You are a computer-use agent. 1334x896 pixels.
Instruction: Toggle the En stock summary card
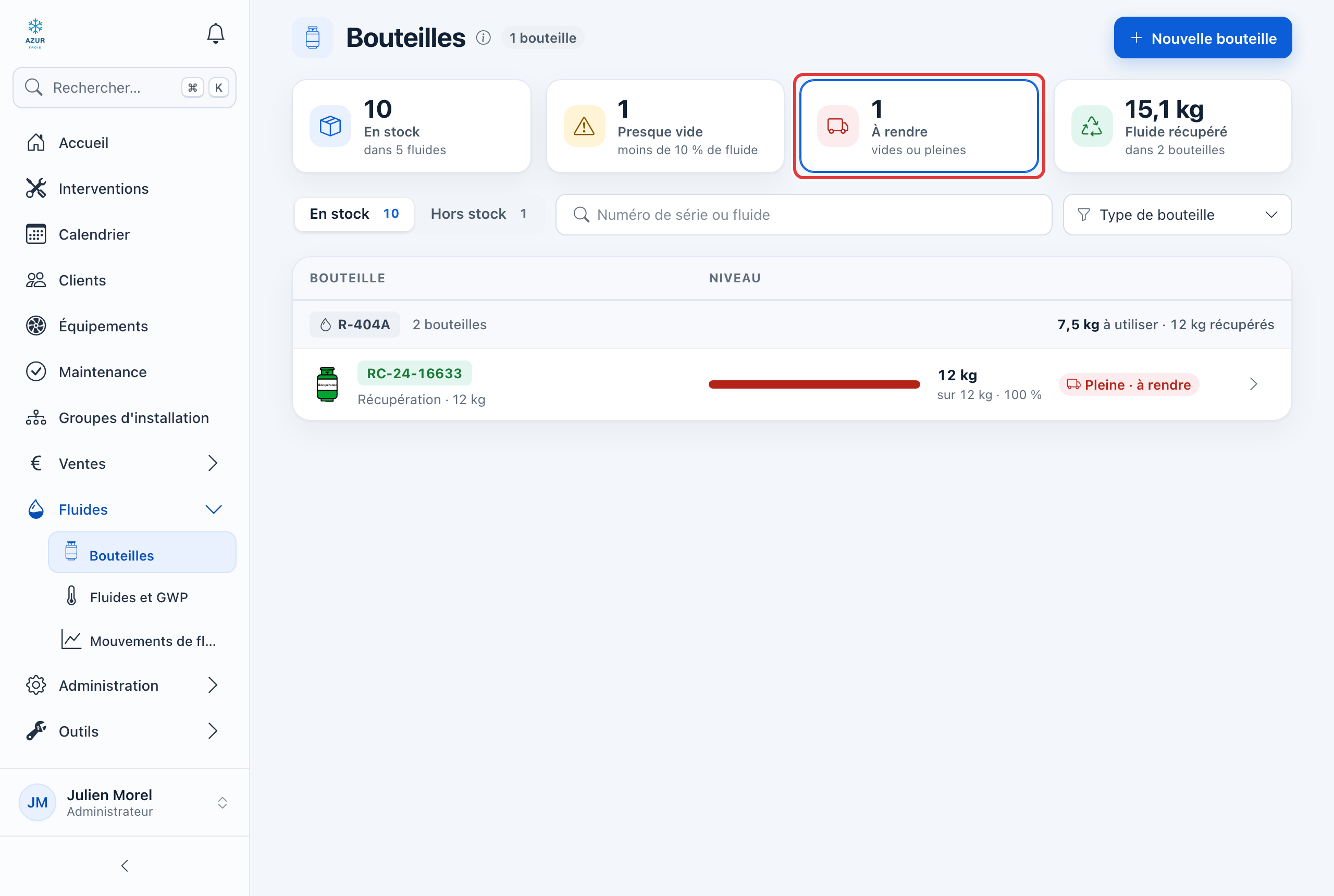tap(412, 126)
